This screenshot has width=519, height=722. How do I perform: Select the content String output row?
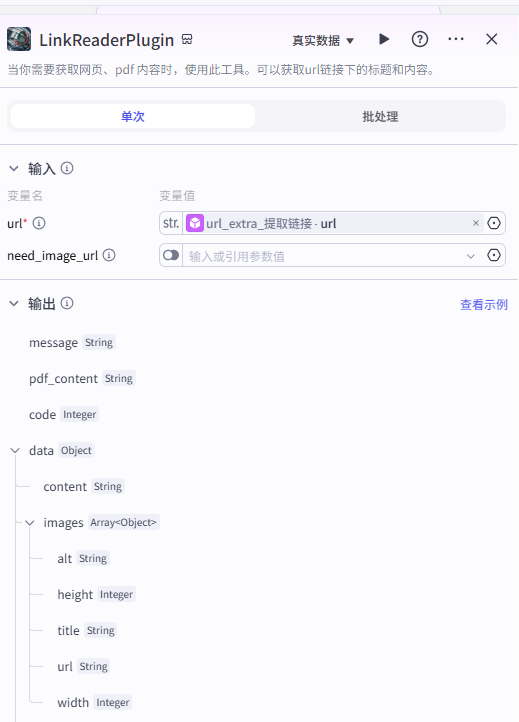click(84, 486)
